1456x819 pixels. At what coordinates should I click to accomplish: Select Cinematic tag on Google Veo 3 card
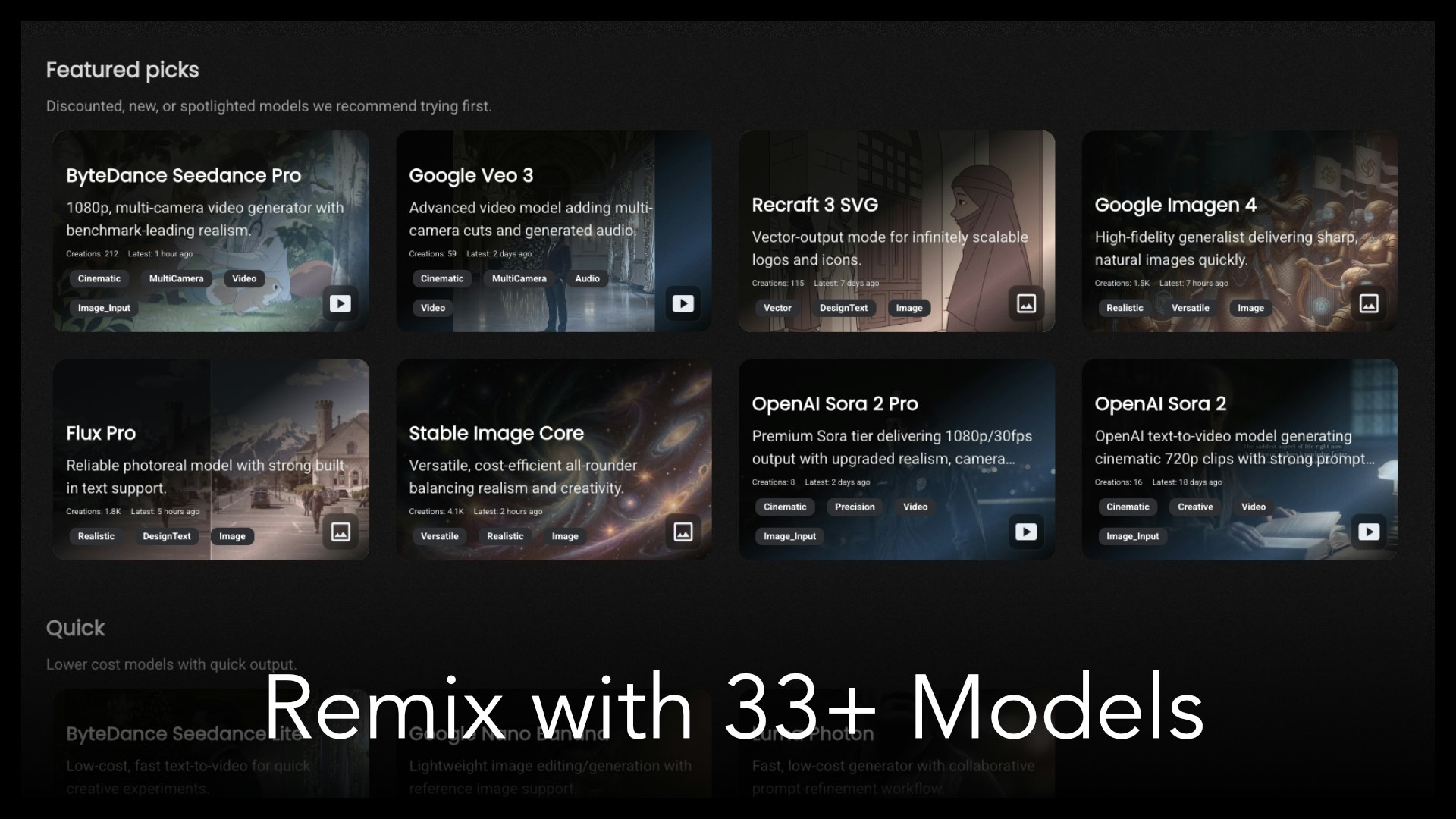(442, 278)
